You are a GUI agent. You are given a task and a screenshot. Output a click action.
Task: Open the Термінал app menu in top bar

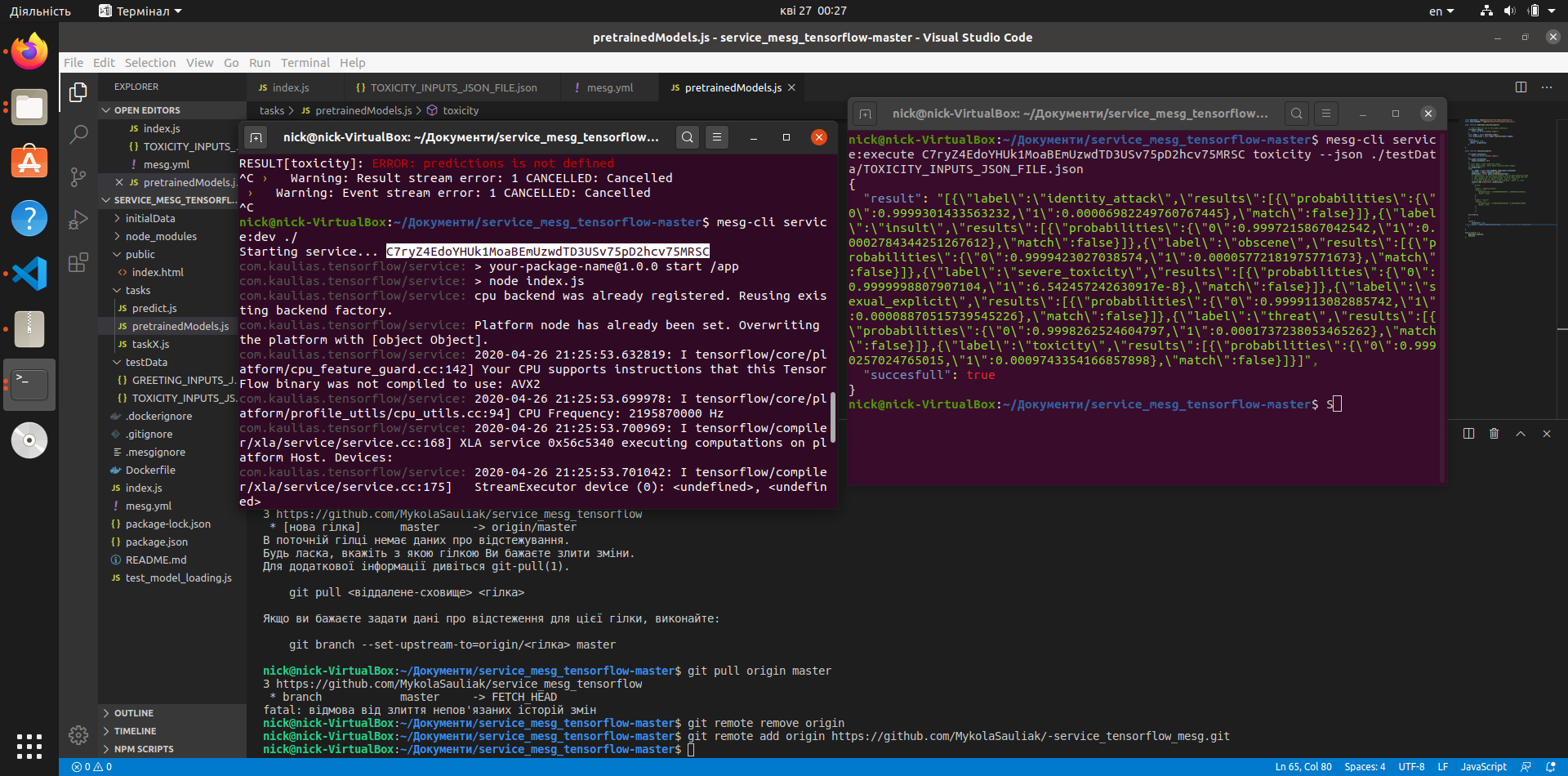pyautogui.click(x=140, y=11)
